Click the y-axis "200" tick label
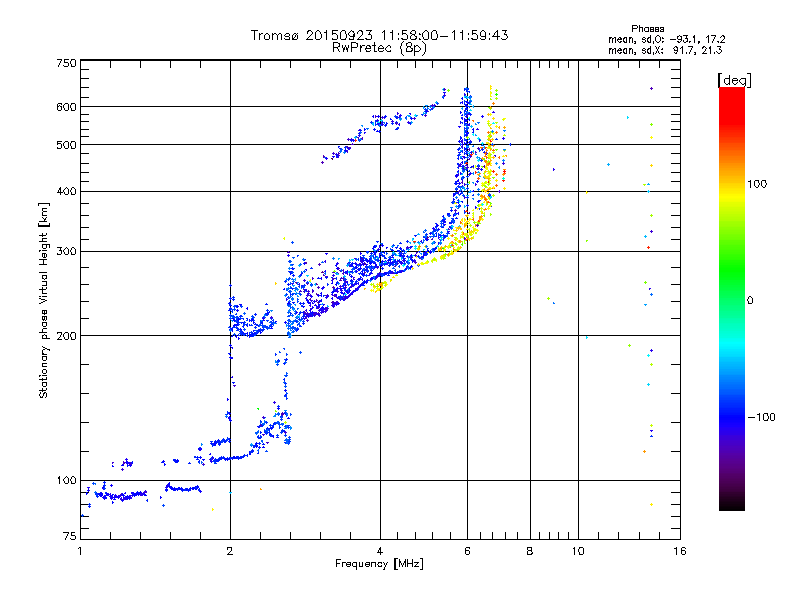 pos(66,336)
